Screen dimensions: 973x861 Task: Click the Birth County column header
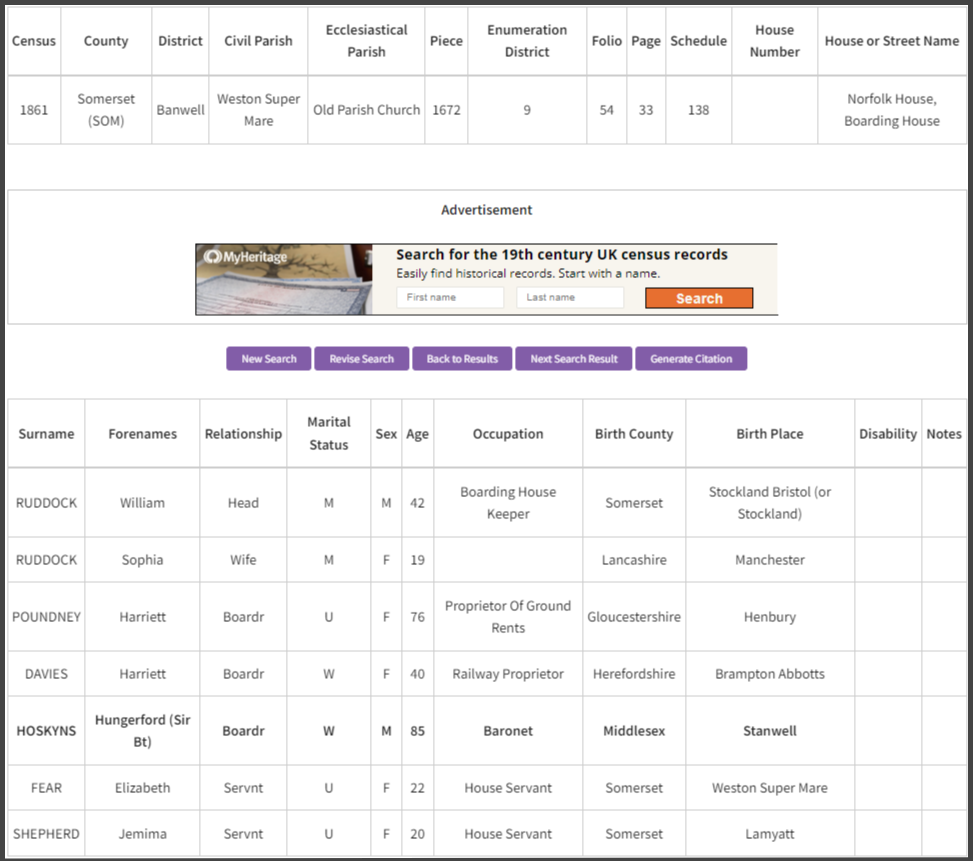[634, 434]
